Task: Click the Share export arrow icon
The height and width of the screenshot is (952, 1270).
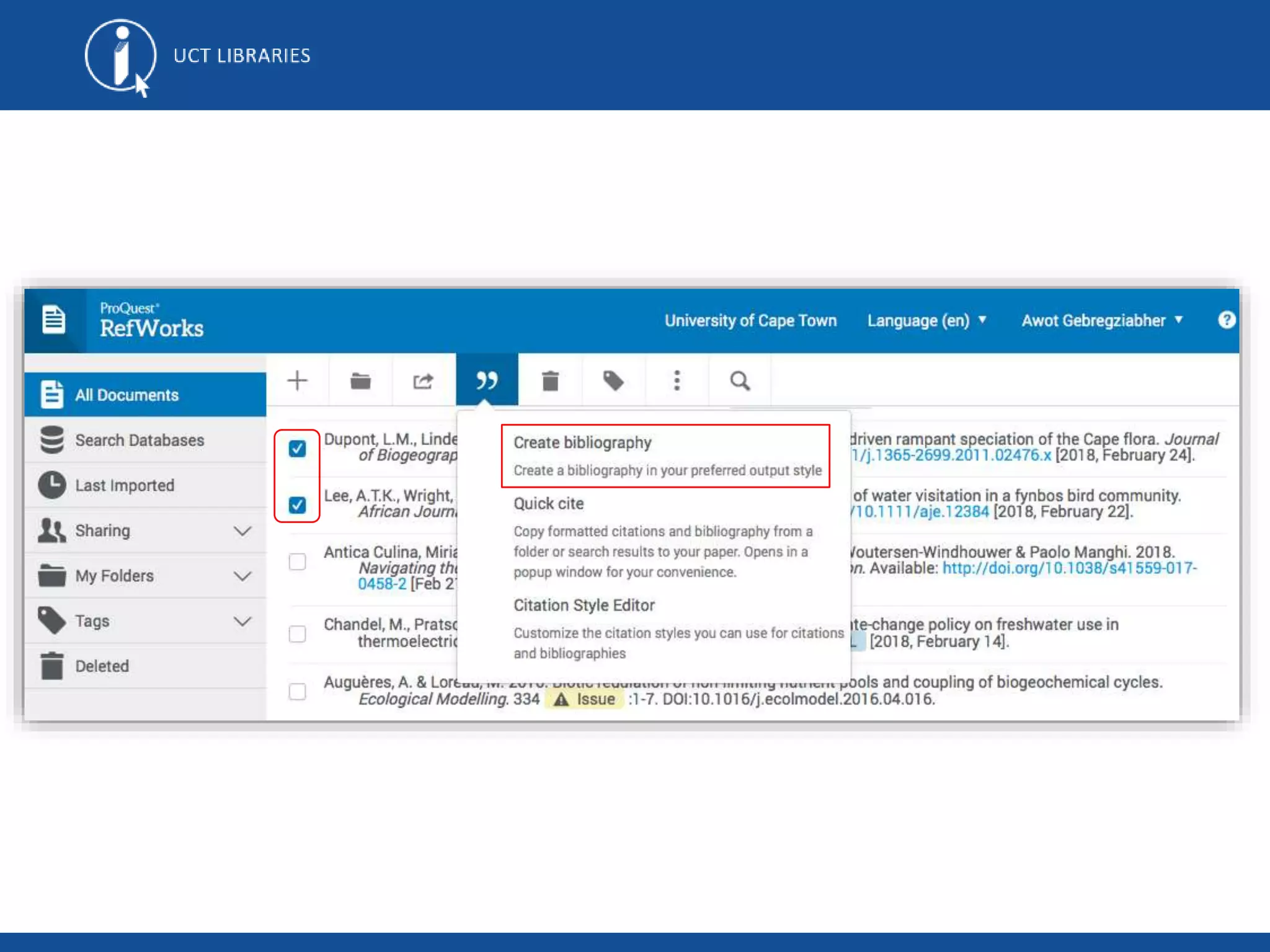Action: tap(424, 381)
